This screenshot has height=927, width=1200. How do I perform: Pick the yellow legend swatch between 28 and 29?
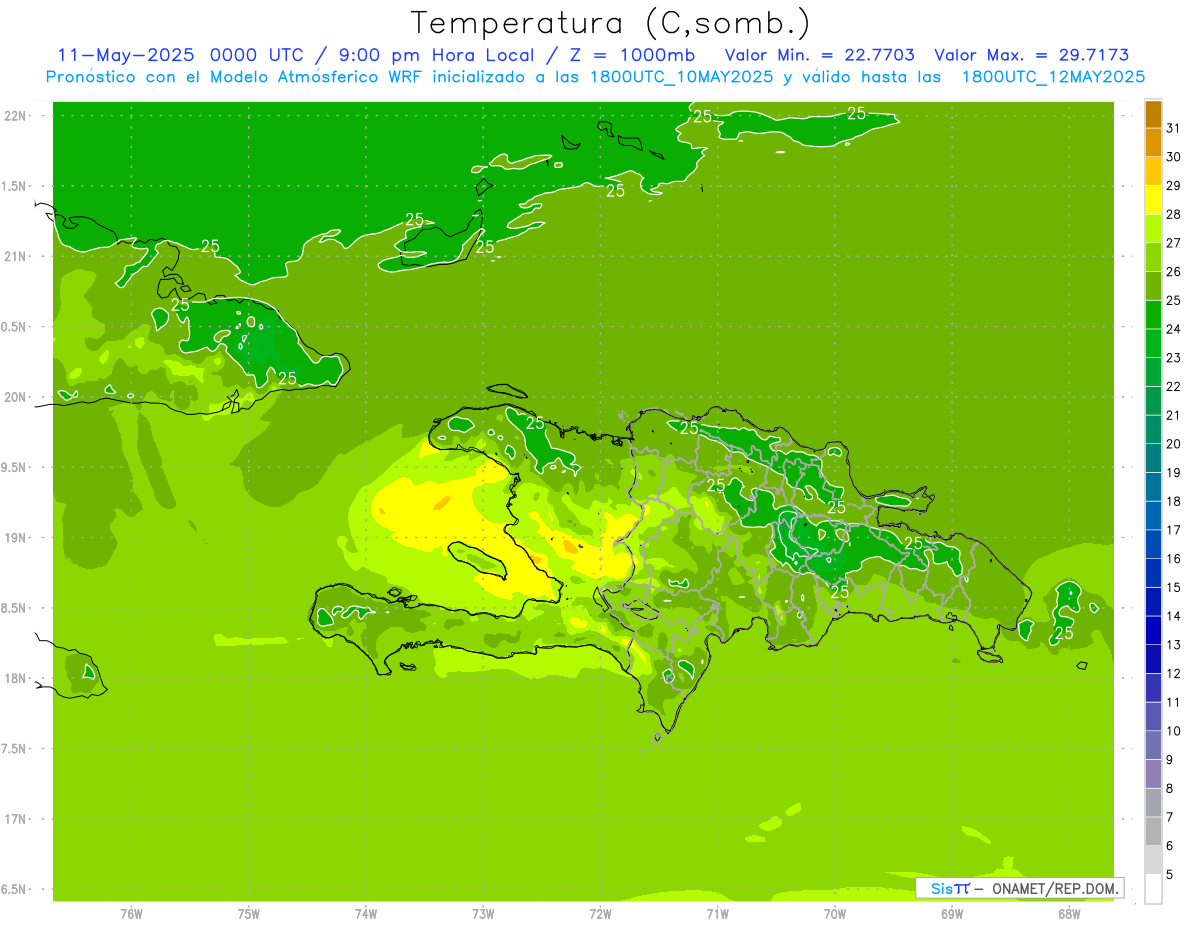coord(1153,200)
